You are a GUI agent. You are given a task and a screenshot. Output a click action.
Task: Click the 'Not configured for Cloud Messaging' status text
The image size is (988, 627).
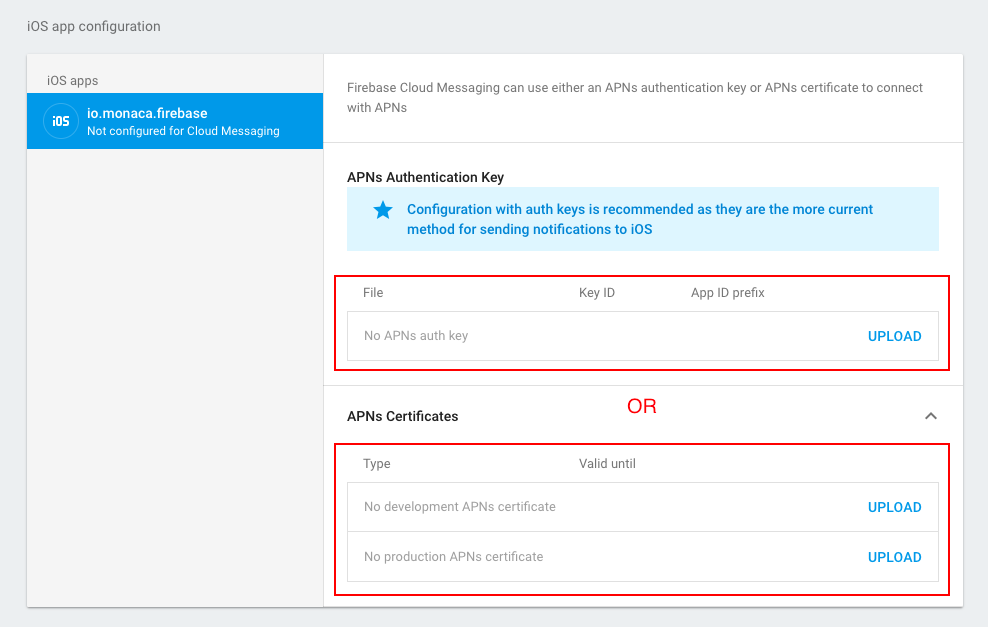(183, 131)
